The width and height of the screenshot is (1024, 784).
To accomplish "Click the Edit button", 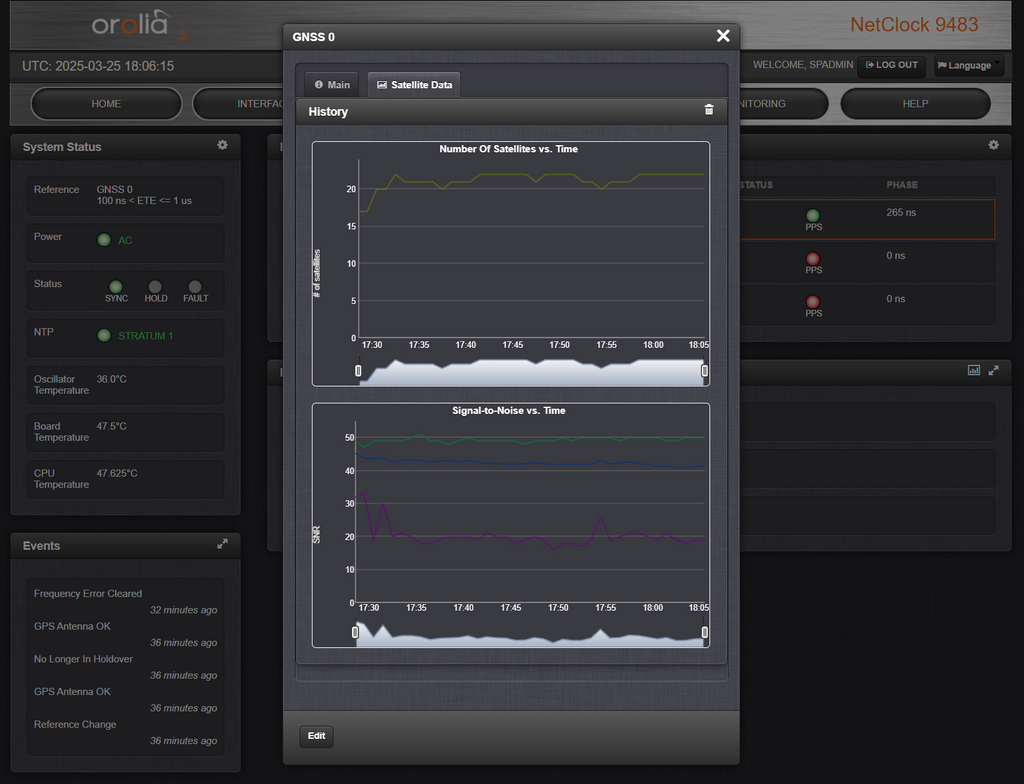I will [x=316, y=736].
